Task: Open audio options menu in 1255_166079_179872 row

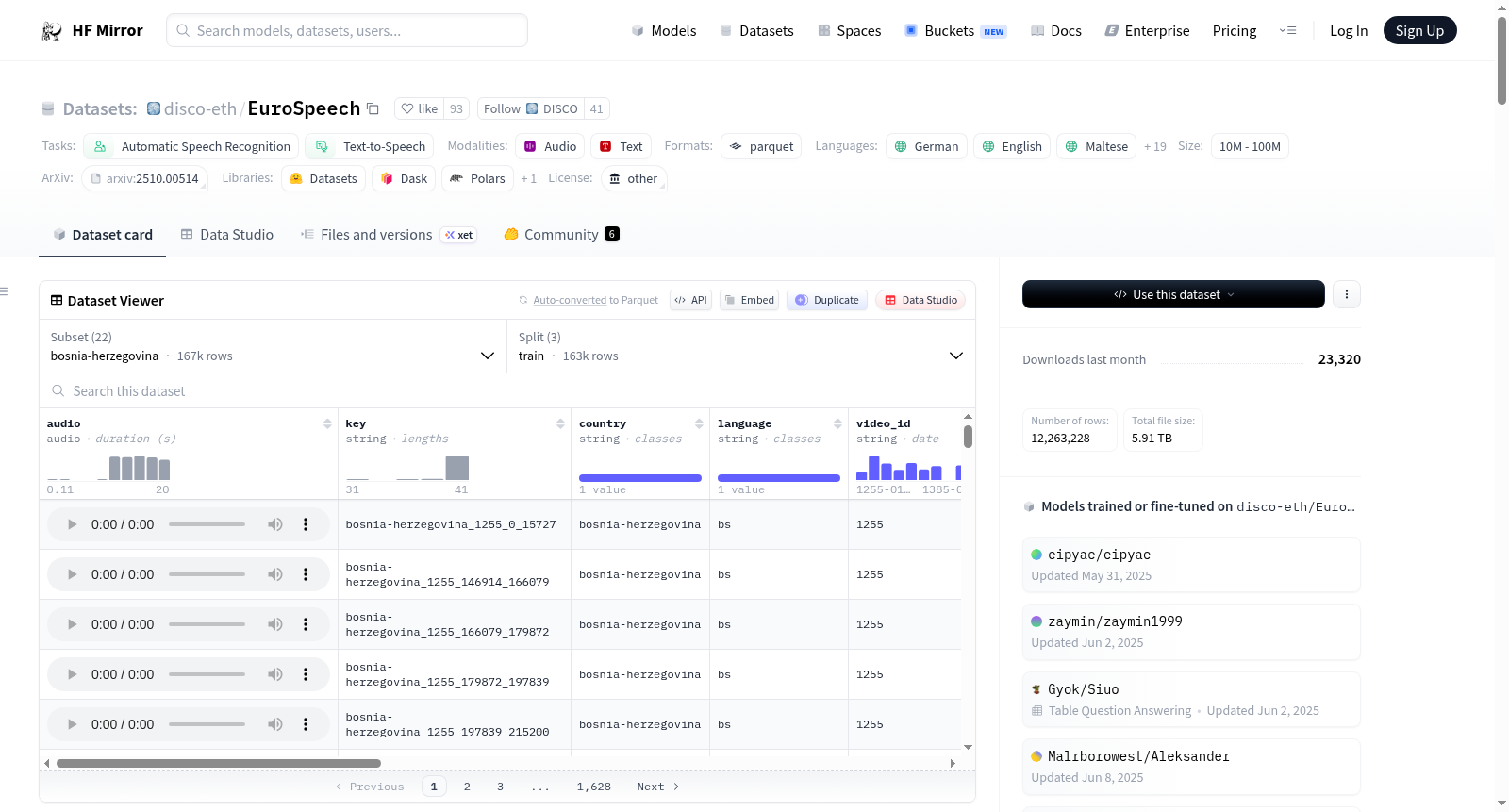Action: [x=306, y=624]
